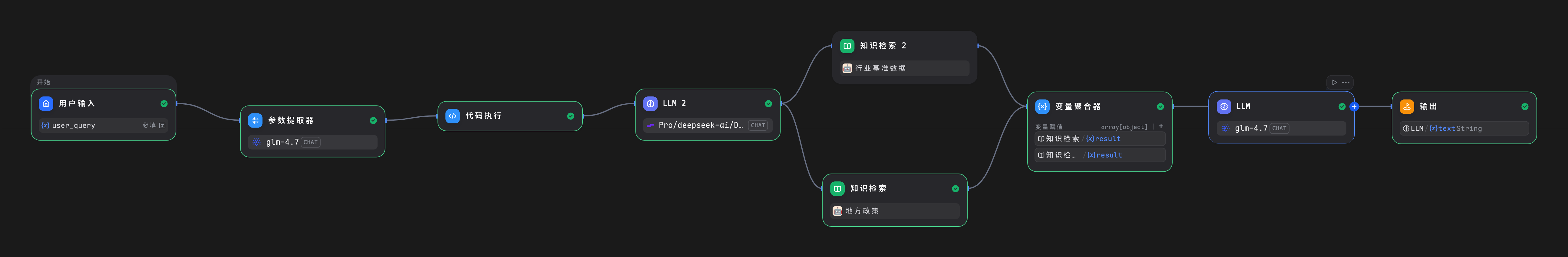Viewport: 1568px width, 257px height.
Task: Click the code icon on 代码执行 node
Action: pyautogui.click(x=452, y=116)
